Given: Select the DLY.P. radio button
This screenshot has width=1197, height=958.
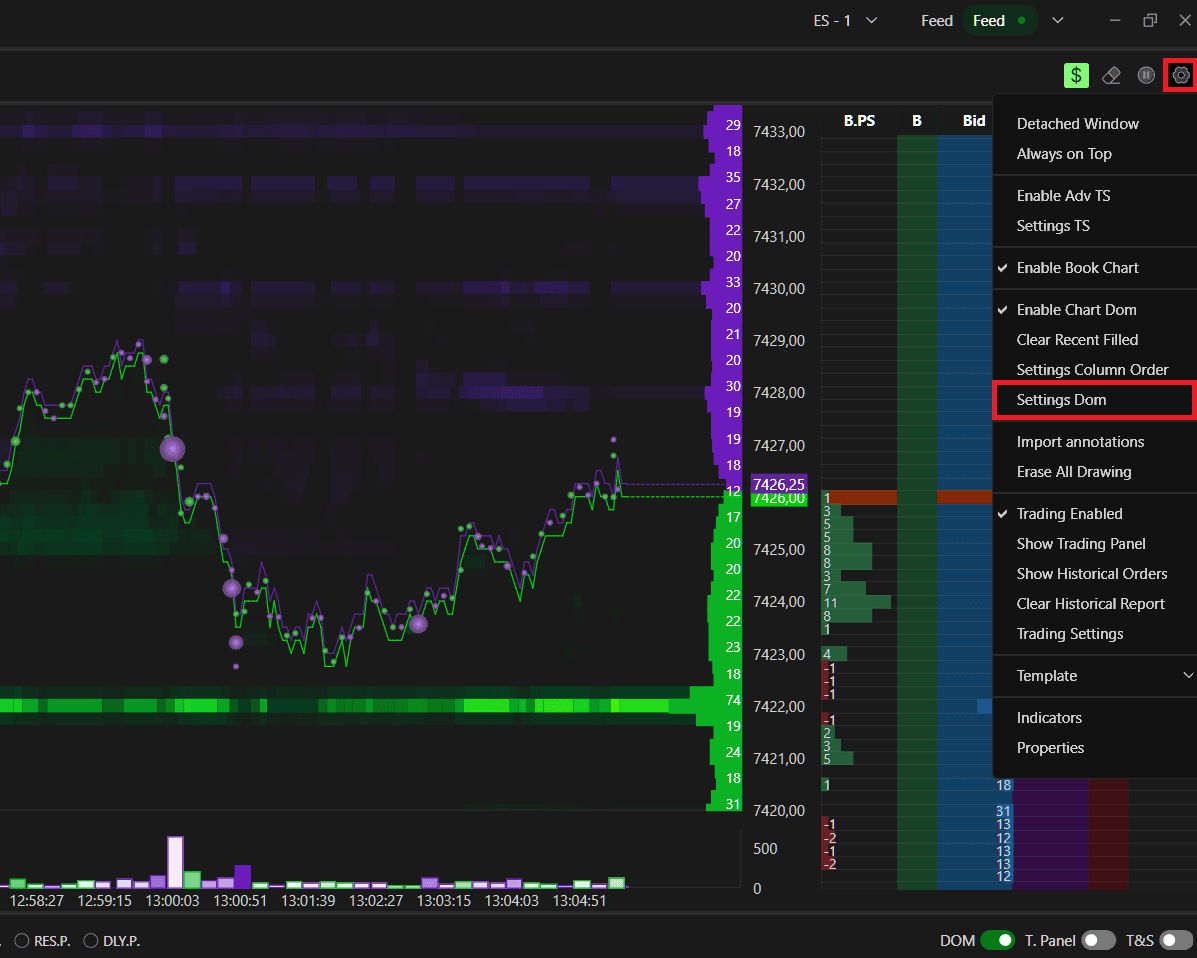Looking at the screenshot, I should pyautogui.click(x=91, y=940).
